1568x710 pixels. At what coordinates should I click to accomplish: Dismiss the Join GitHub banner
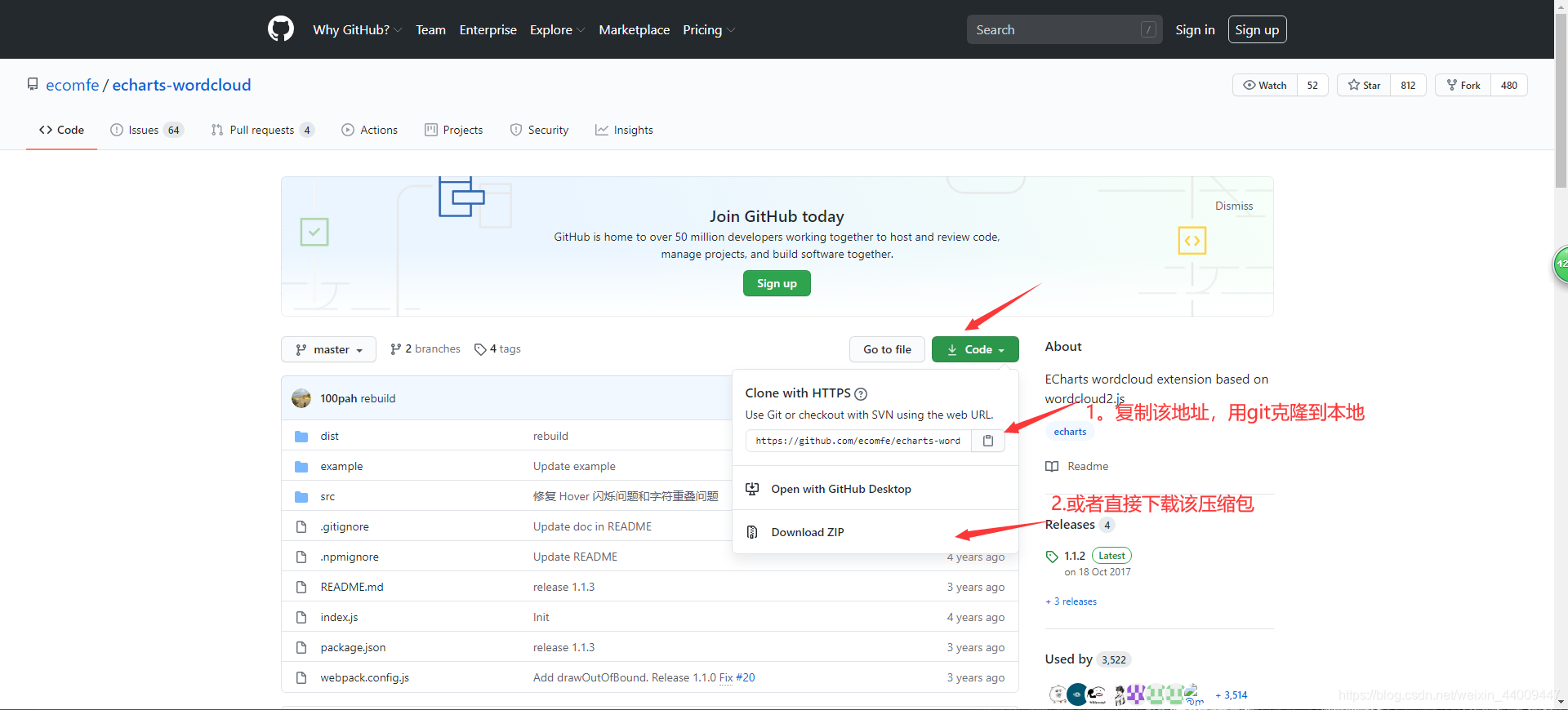(1233, 206)
